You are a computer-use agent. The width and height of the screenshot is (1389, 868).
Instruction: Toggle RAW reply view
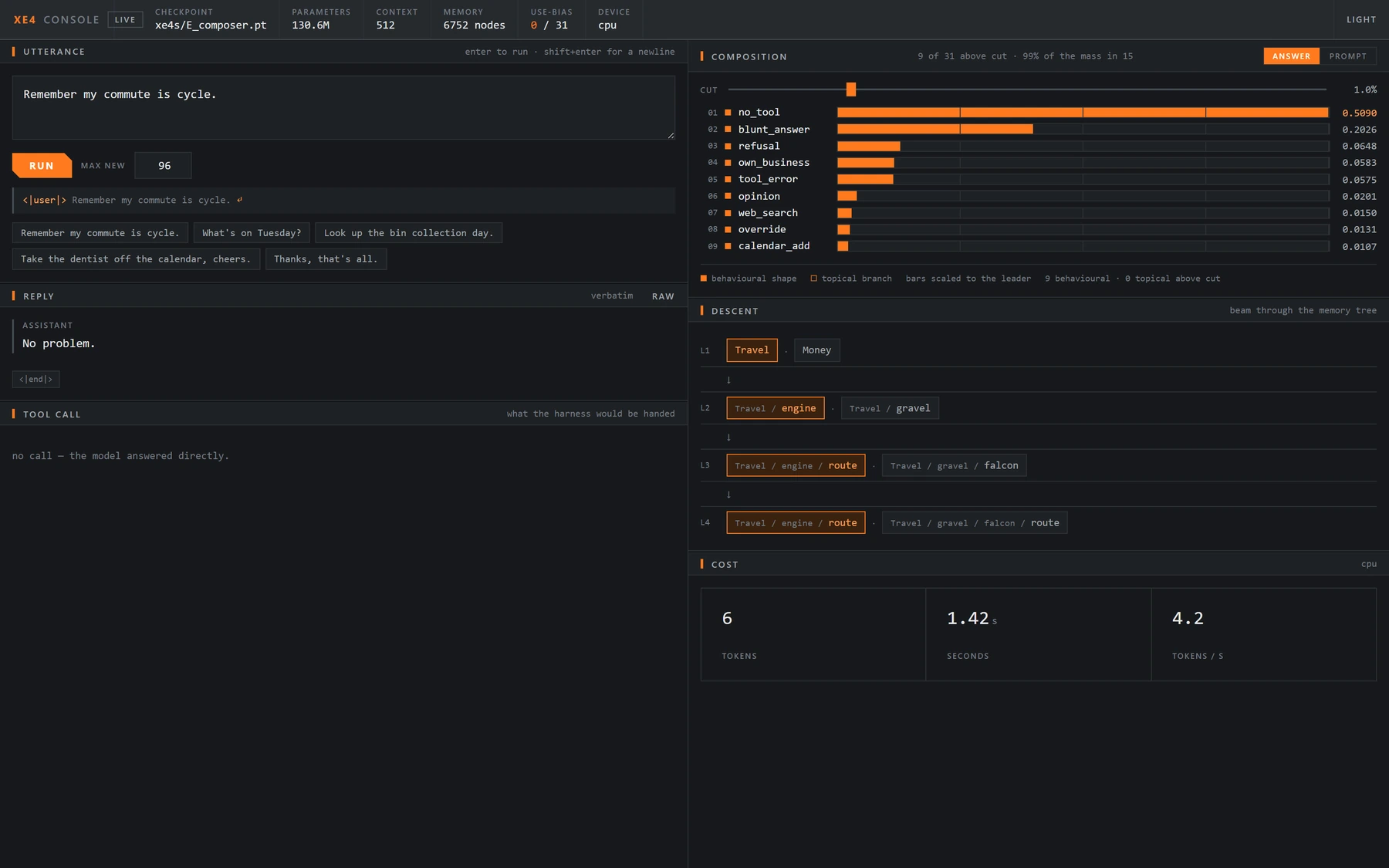point(663,296)
